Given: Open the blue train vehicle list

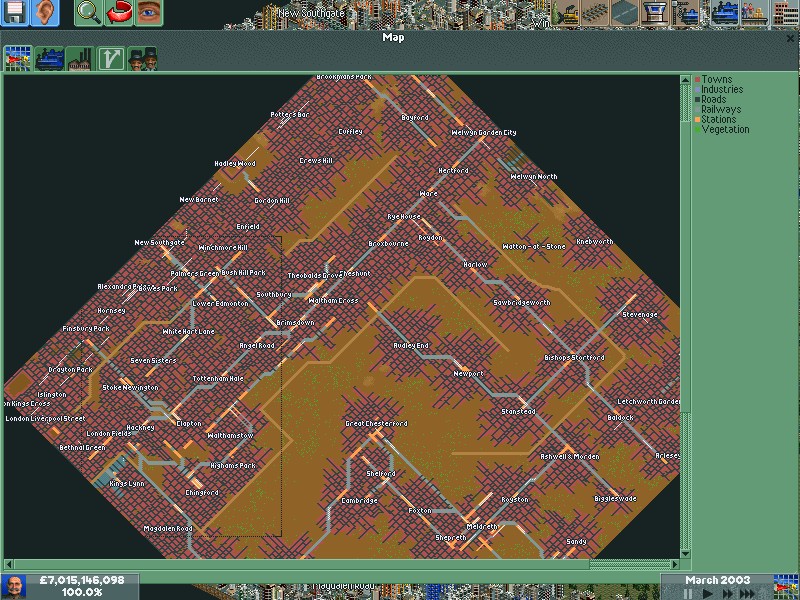Looking at the screenshot, I should [x=724, y=13].
